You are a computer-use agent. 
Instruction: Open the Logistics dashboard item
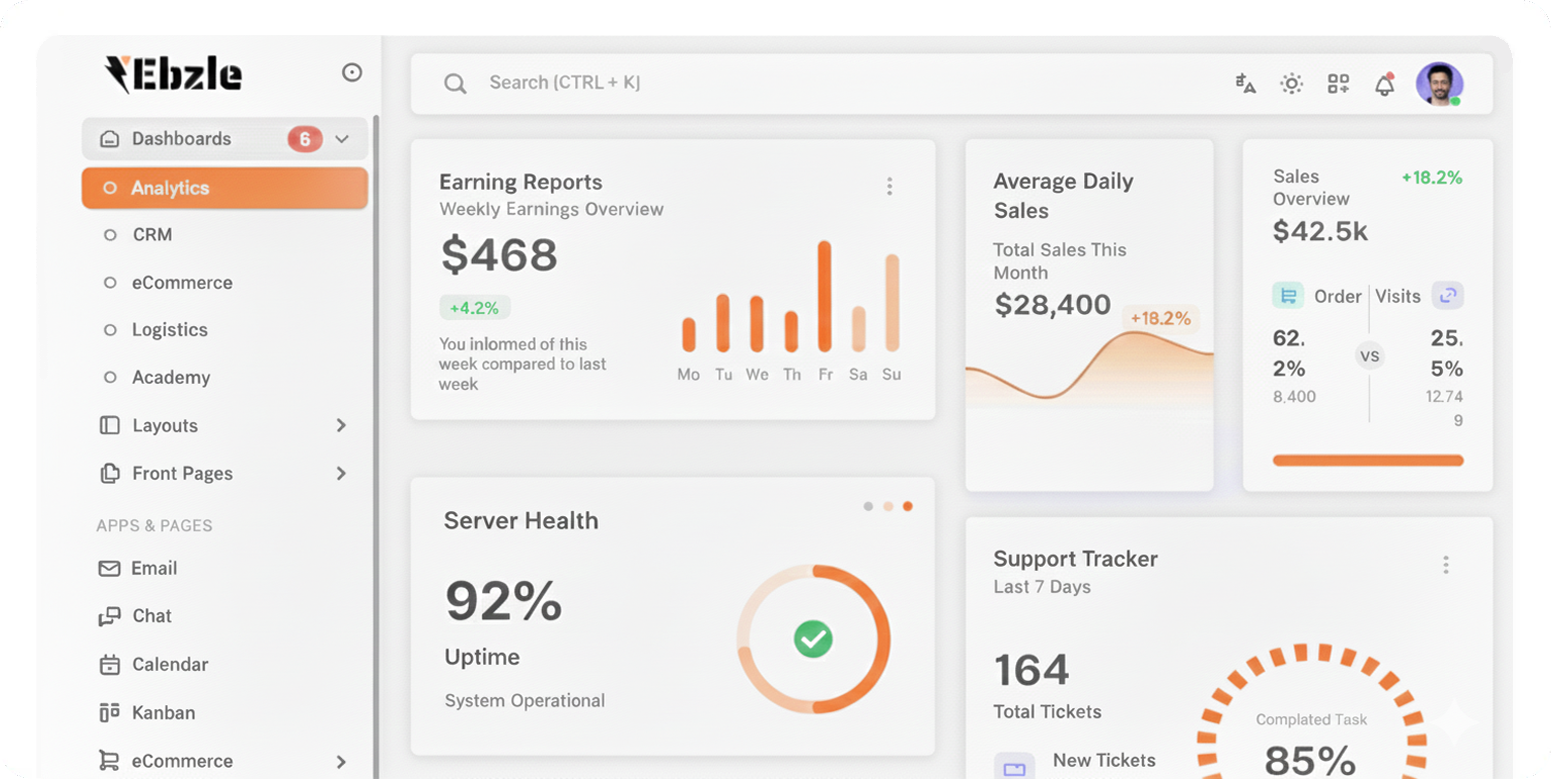[169, 330]
